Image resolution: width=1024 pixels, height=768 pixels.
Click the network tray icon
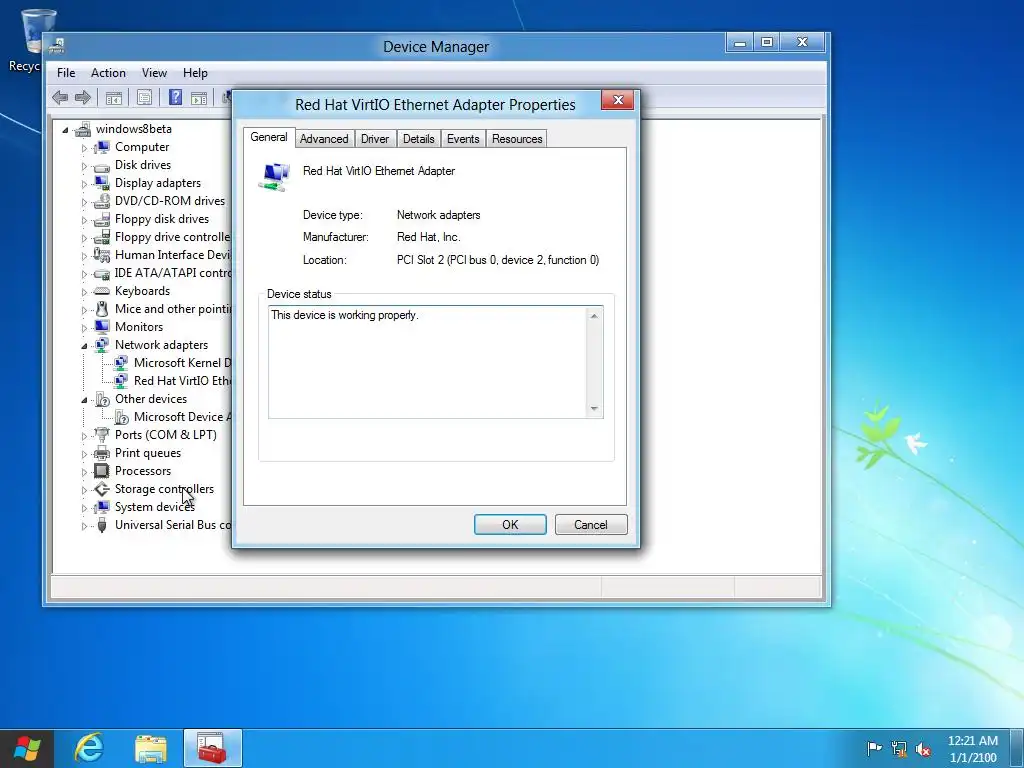[x=899, y=749]
